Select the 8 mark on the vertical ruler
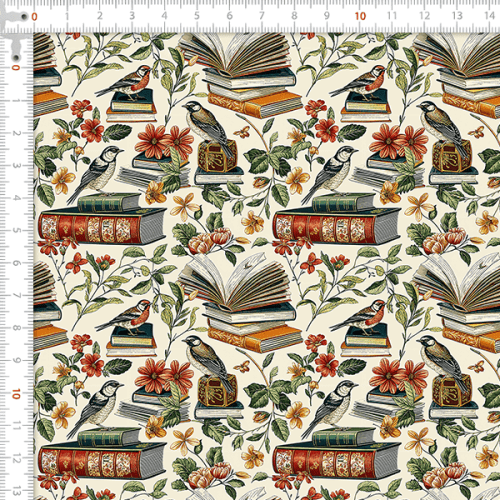This screenshot has width=500, height=500. (16, 328)
